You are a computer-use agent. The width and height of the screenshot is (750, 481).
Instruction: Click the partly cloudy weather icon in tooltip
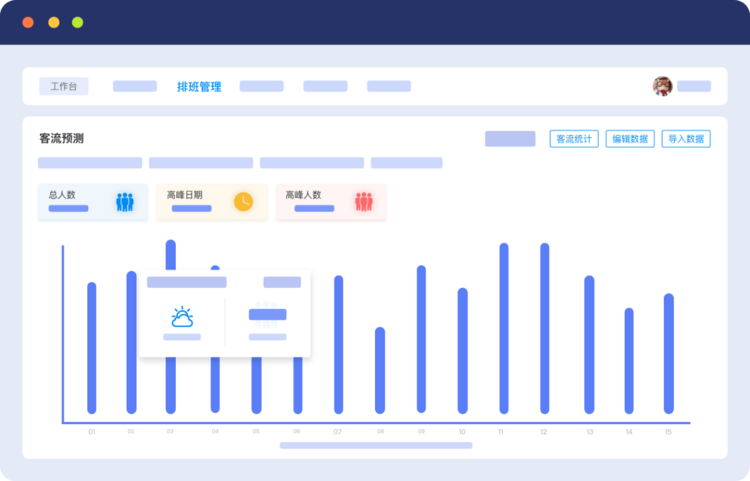coord(182,318)
